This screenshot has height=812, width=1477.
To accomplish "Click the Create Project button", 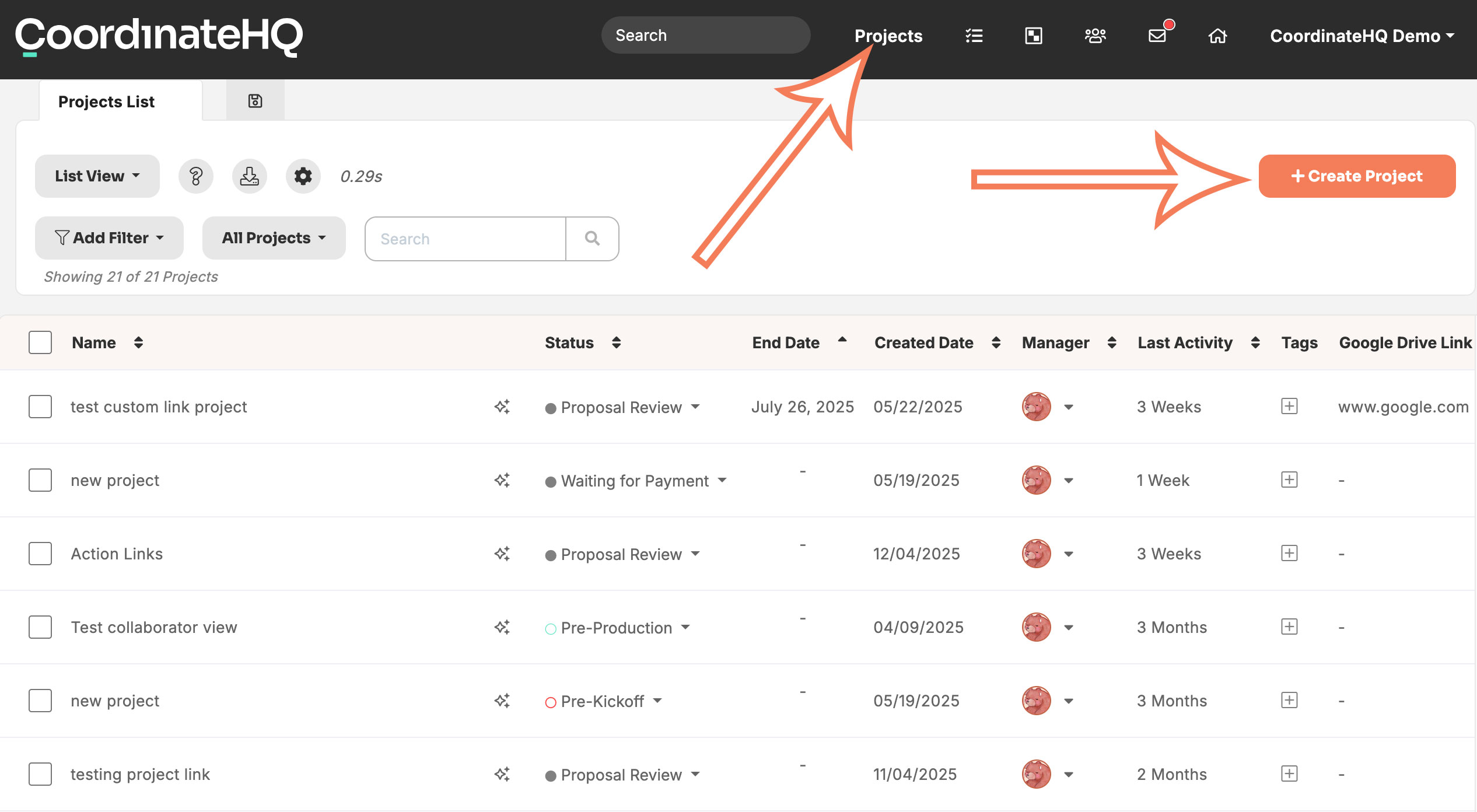I will click(x=1357, y=176).
